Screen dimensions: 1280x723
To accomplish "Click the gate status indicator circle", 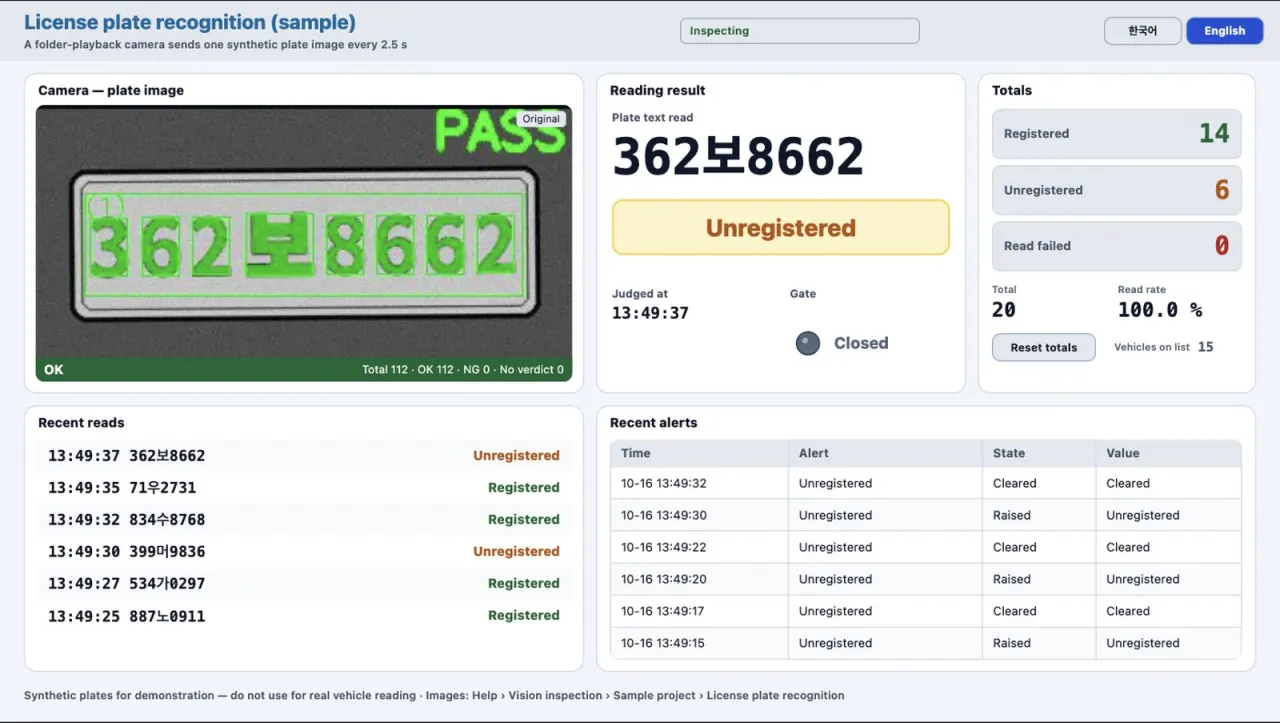I will pyautogui.click(x=807, y=343).
